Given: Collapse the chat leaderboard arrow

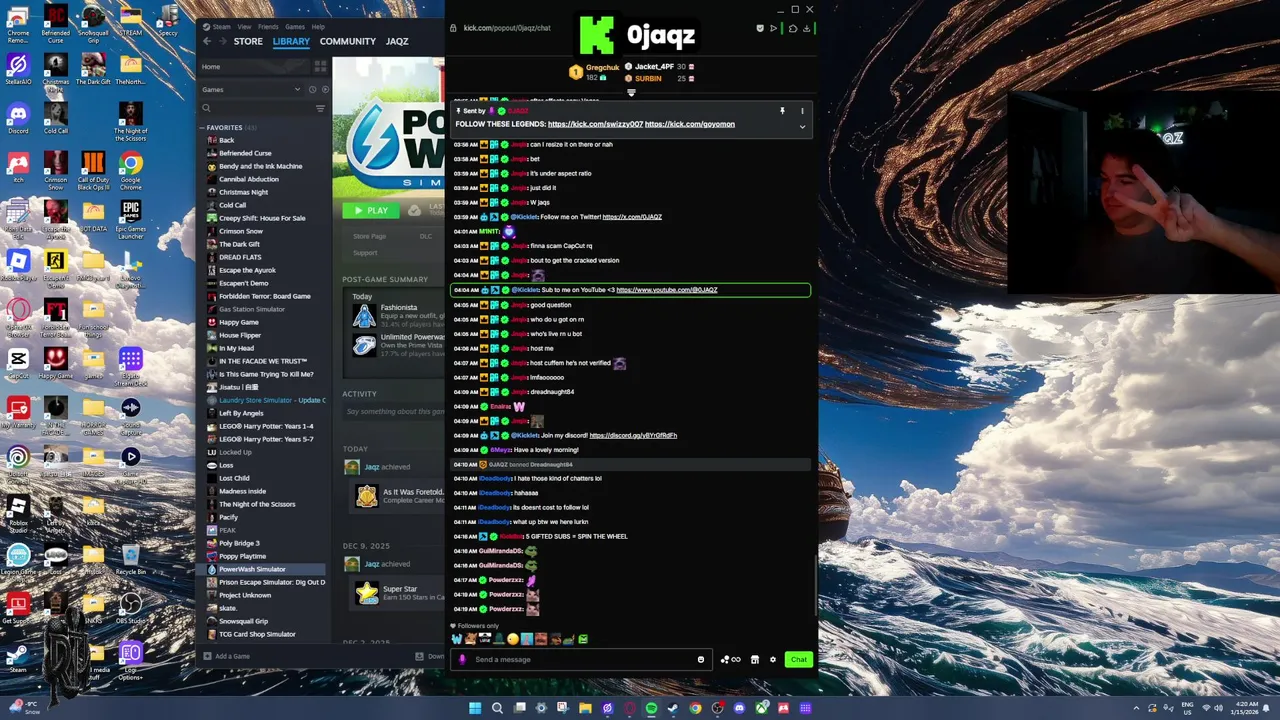Looking at the screenshot, I should coord(631,93).
